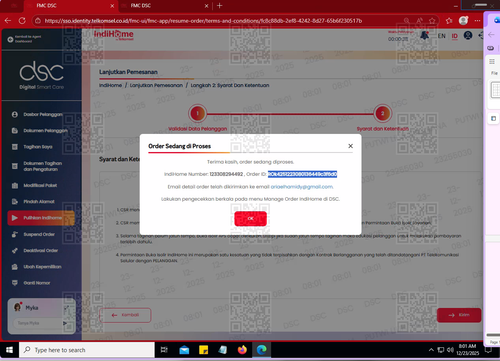Screen dimensions: 500x361
Task: Open Microsoft Edge on taskbar
Action: tap(262, 350)
